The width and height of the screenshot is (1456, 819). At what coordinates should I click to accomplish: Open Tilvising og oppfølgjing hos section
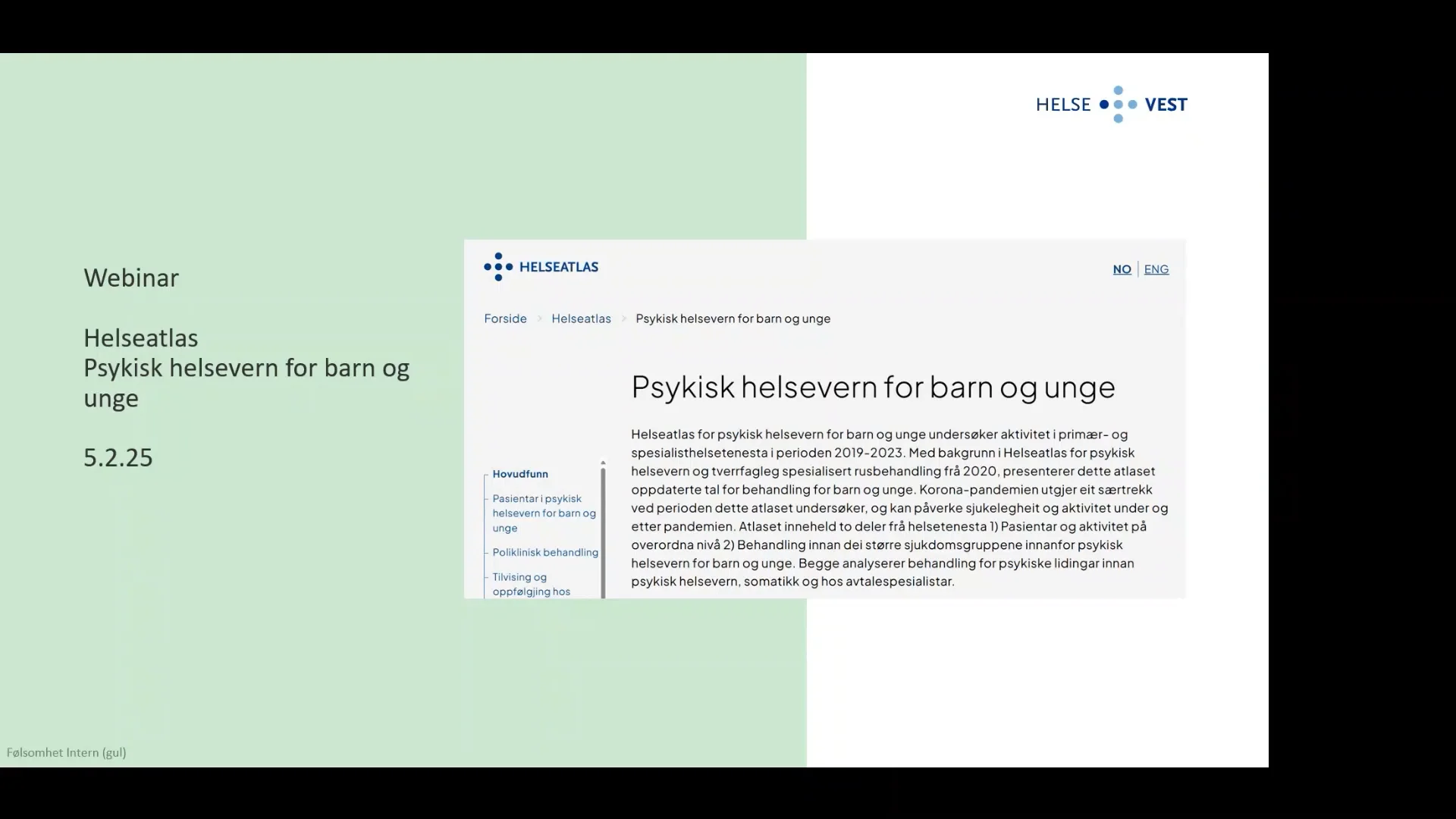[x=531, y=584]
